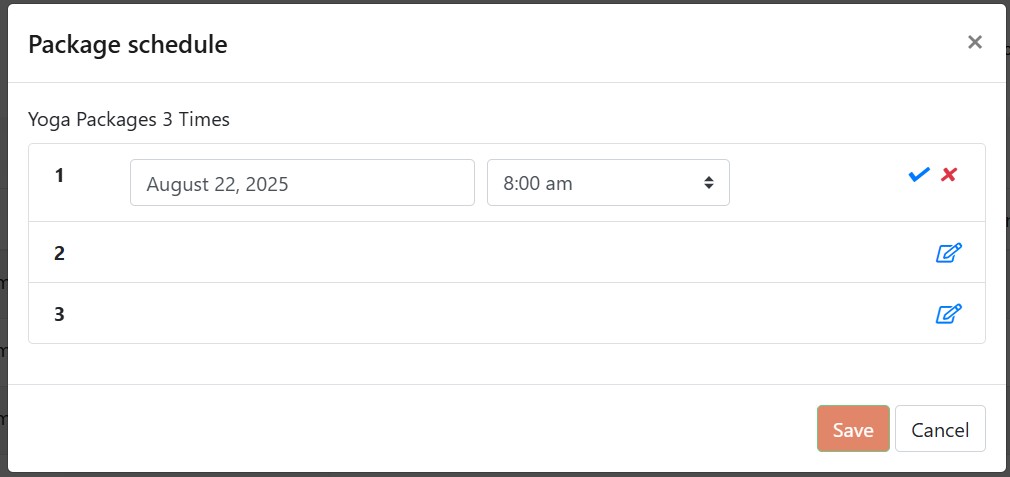Click empty footer area left of Save

(400, 428)
